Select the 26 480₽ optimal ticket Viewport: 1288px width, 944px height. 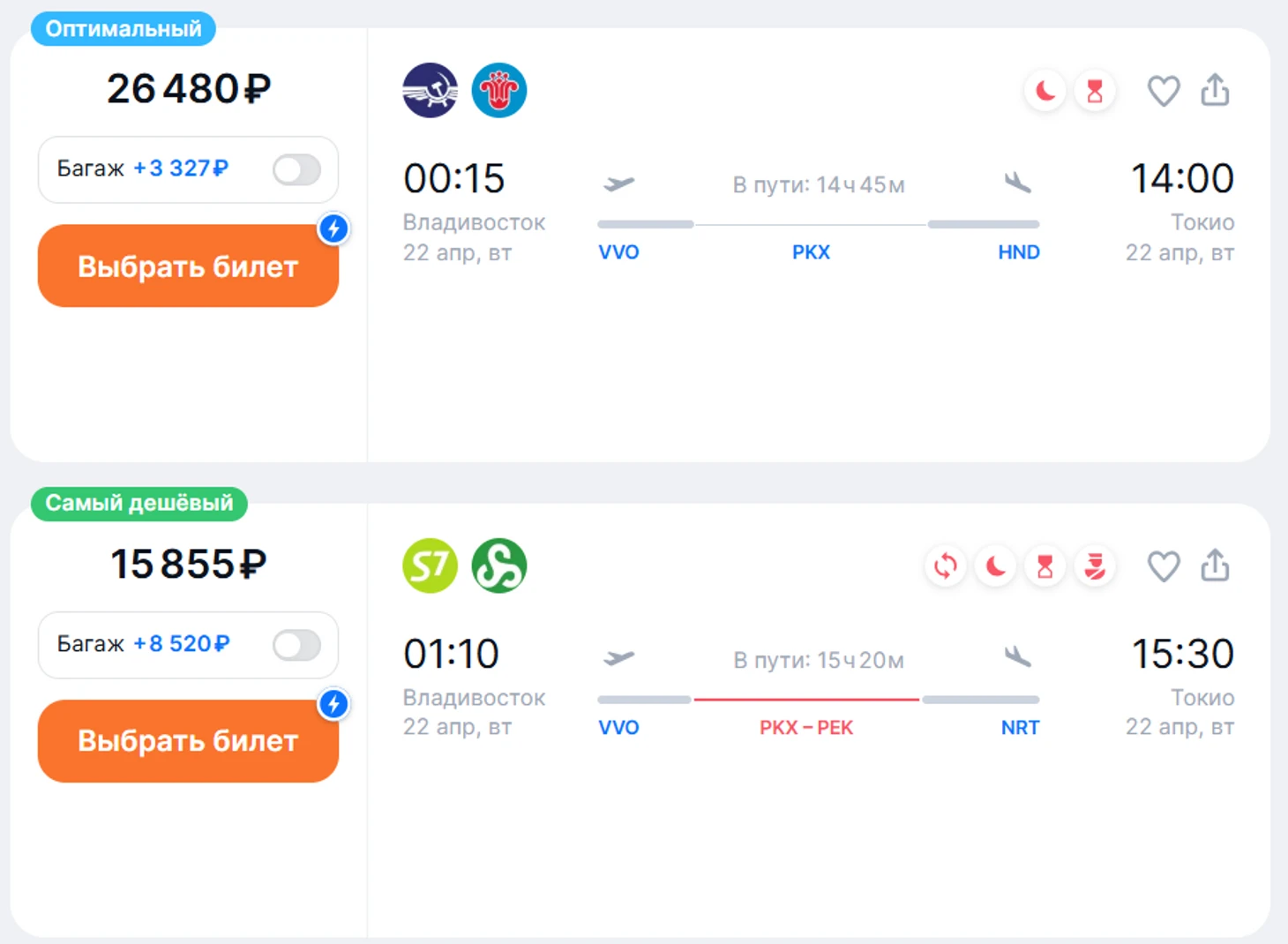[x=188, y=266]
